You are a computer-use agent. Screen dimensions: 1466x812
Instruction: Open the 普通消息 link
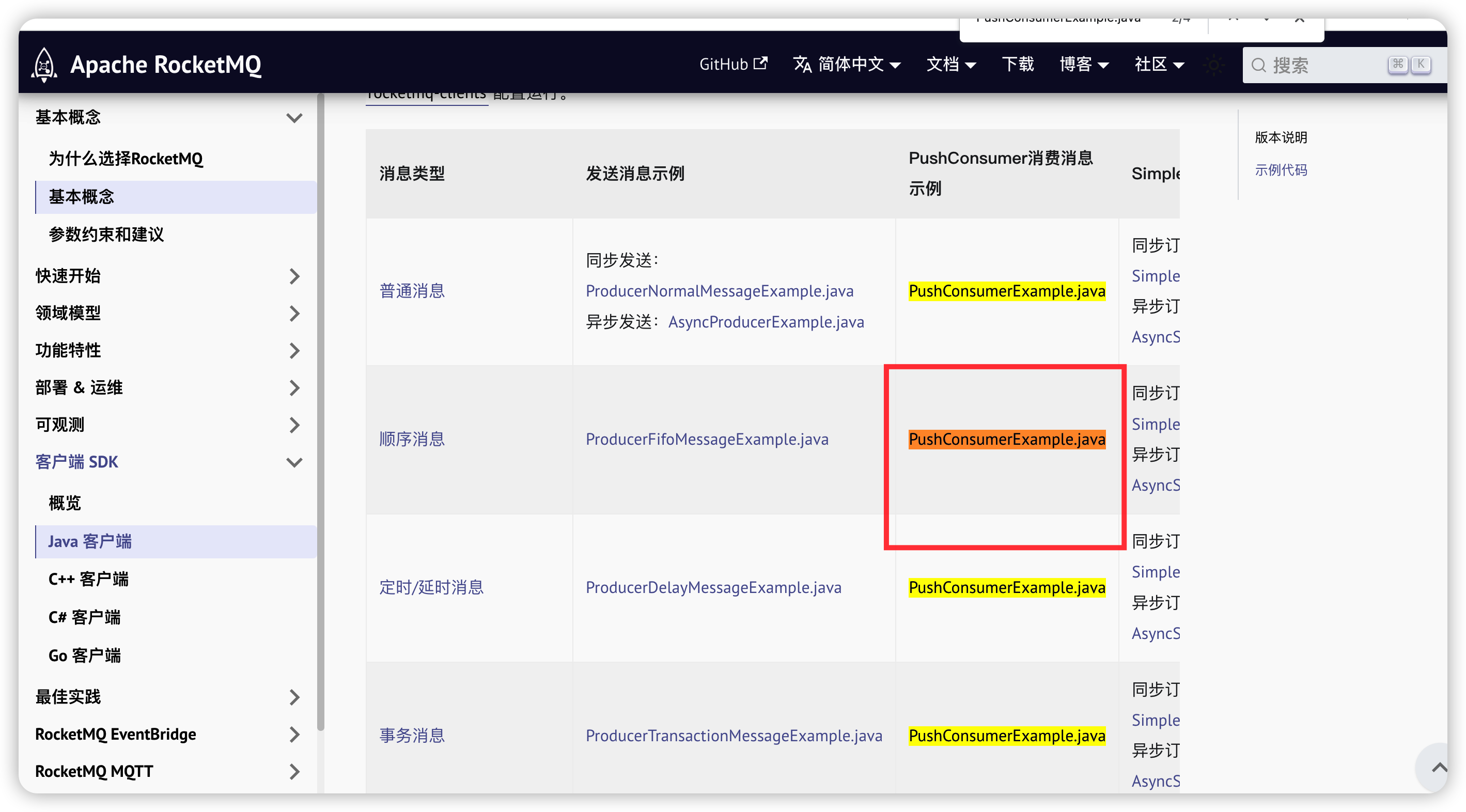412,291
